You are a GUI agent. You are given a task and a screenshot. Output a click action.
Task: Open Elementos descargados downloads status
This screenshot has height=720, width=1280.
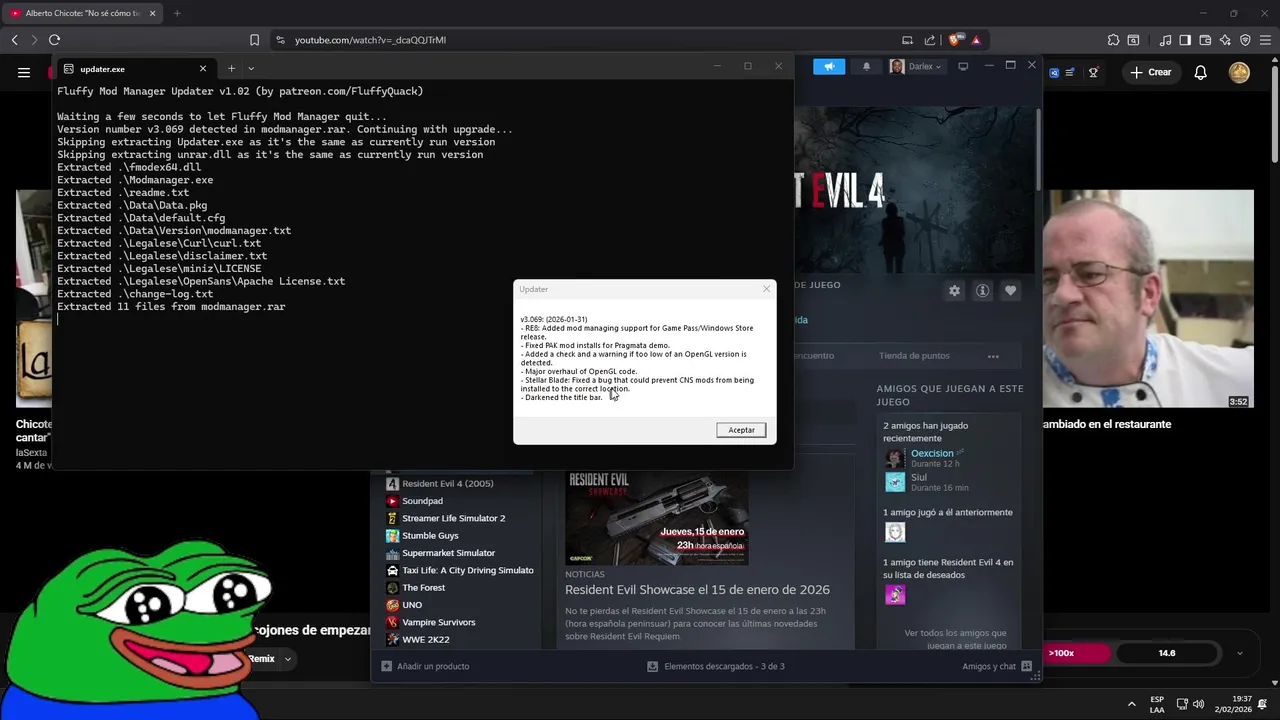[x=716, y=666]
